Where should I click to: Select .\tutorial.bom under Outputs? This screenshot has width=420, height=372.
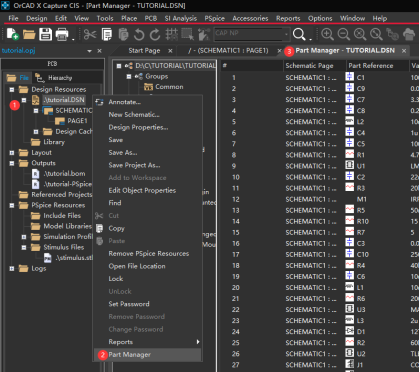[64, 174]
